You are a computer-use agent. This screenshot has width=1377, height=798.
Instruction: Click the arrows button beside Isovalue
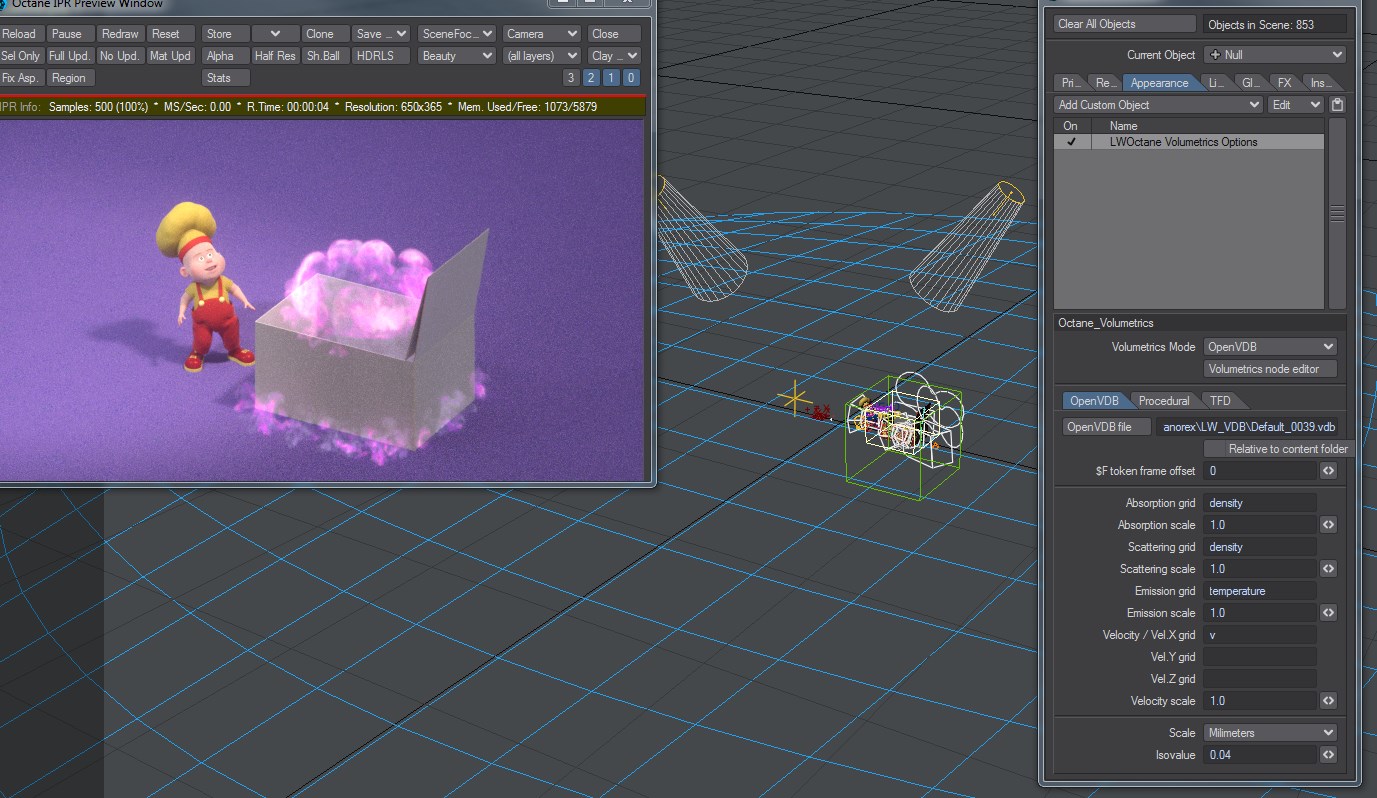pos(1329,755)
